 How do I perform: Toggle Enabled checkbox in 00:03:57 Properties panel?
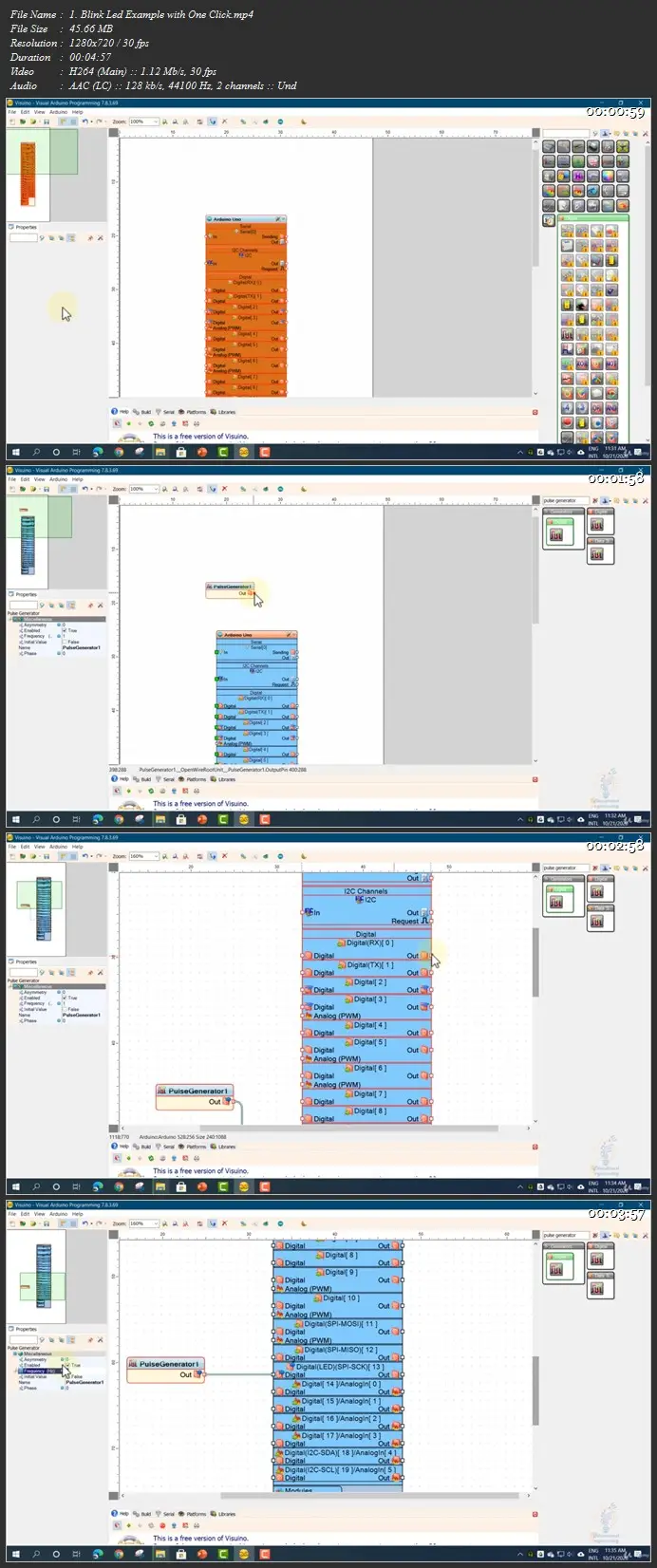[x=67, y=1365]
